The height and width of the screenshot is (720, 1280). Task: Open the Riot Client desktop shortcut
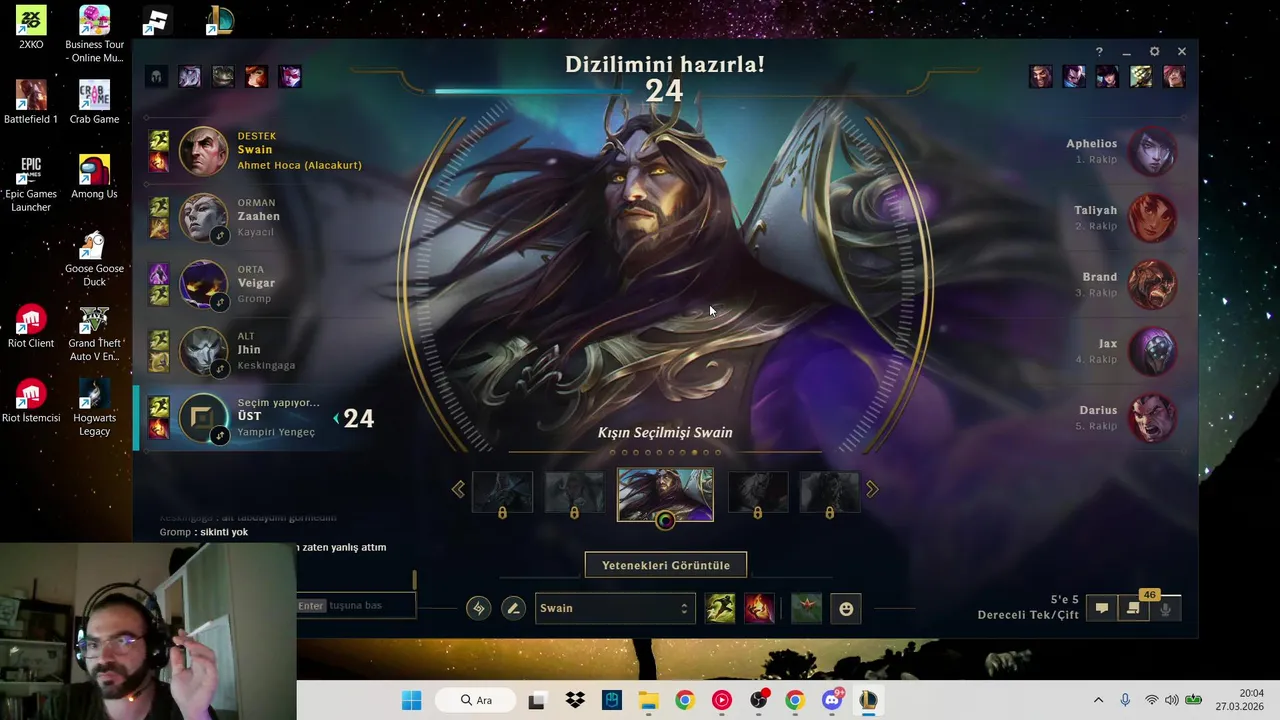(31, 326)
